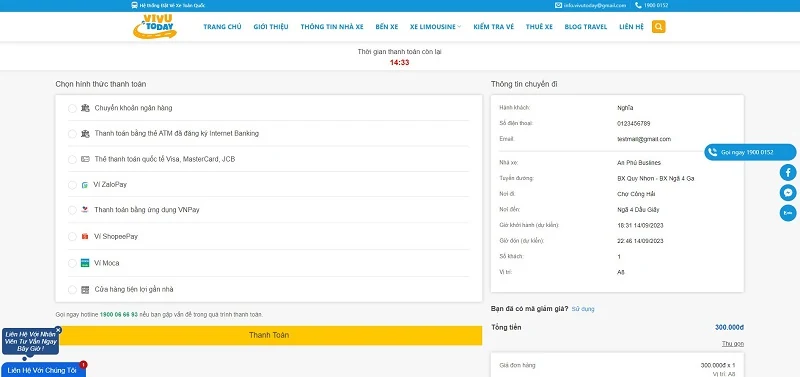
Task: Click passenger name Nghĩa
Action: point(625,108)
